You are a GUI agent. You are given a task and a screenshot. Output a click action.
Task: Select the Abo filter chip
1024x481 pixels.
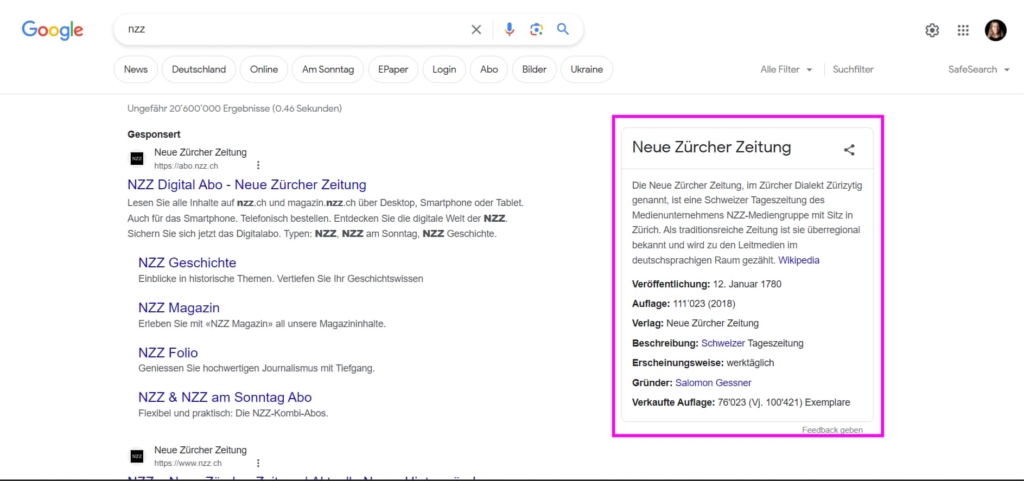[489, 69]
